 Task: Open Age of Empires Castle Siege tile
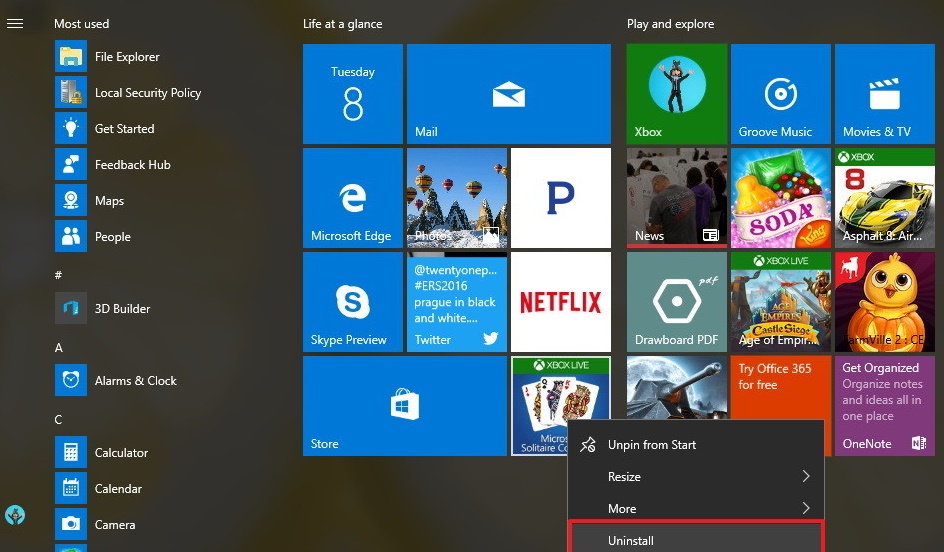tap(781, 302)
